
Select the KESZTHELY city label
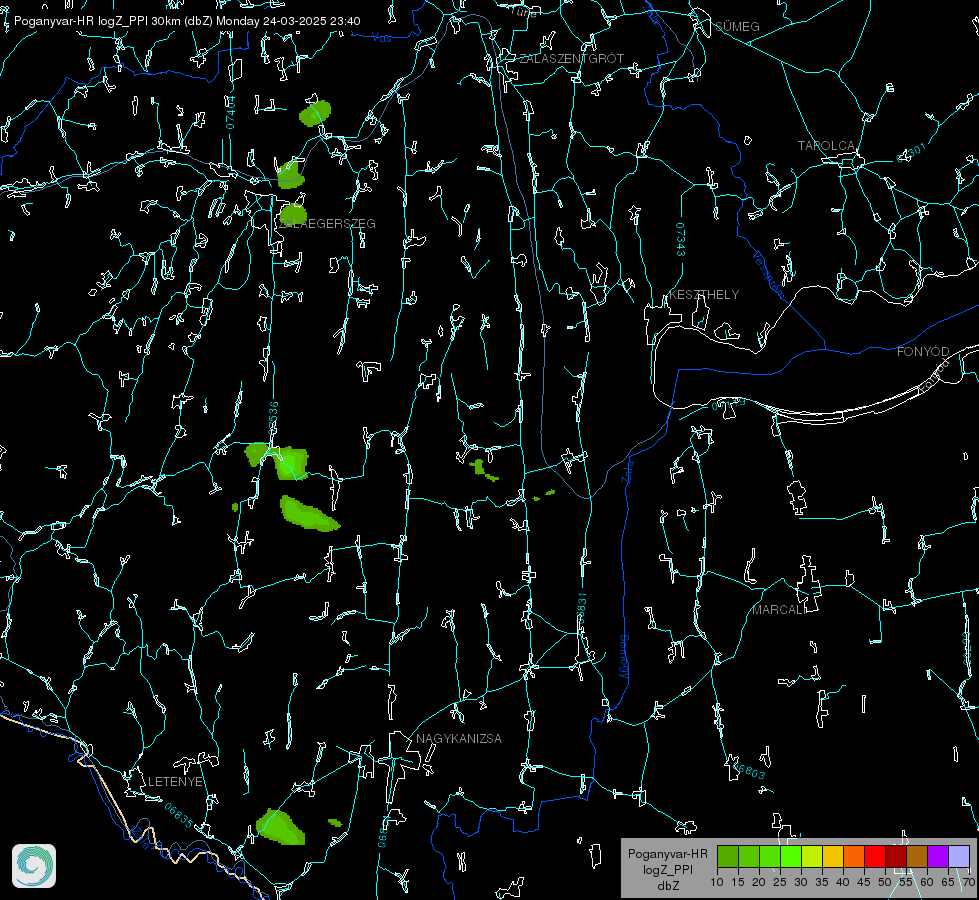click(704, 294)
